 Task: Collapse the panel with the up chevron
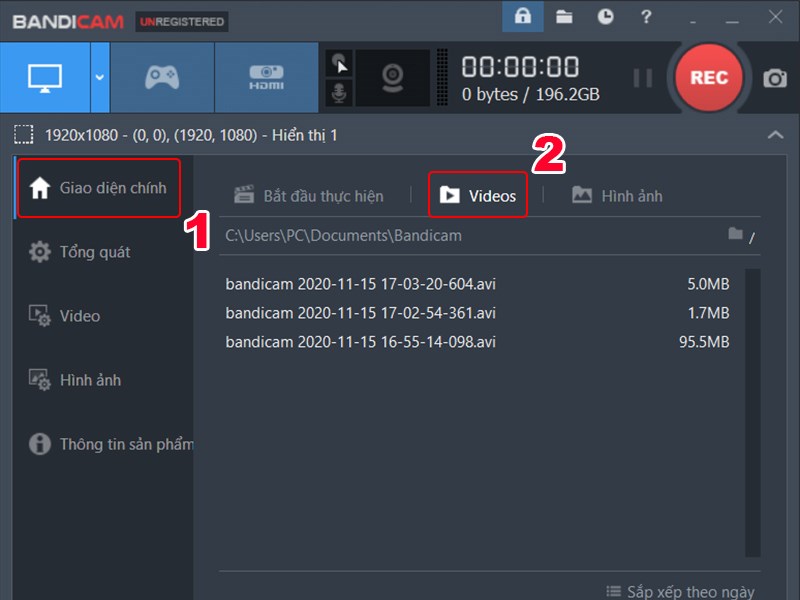pyautogui.click(x=775, y=135)
